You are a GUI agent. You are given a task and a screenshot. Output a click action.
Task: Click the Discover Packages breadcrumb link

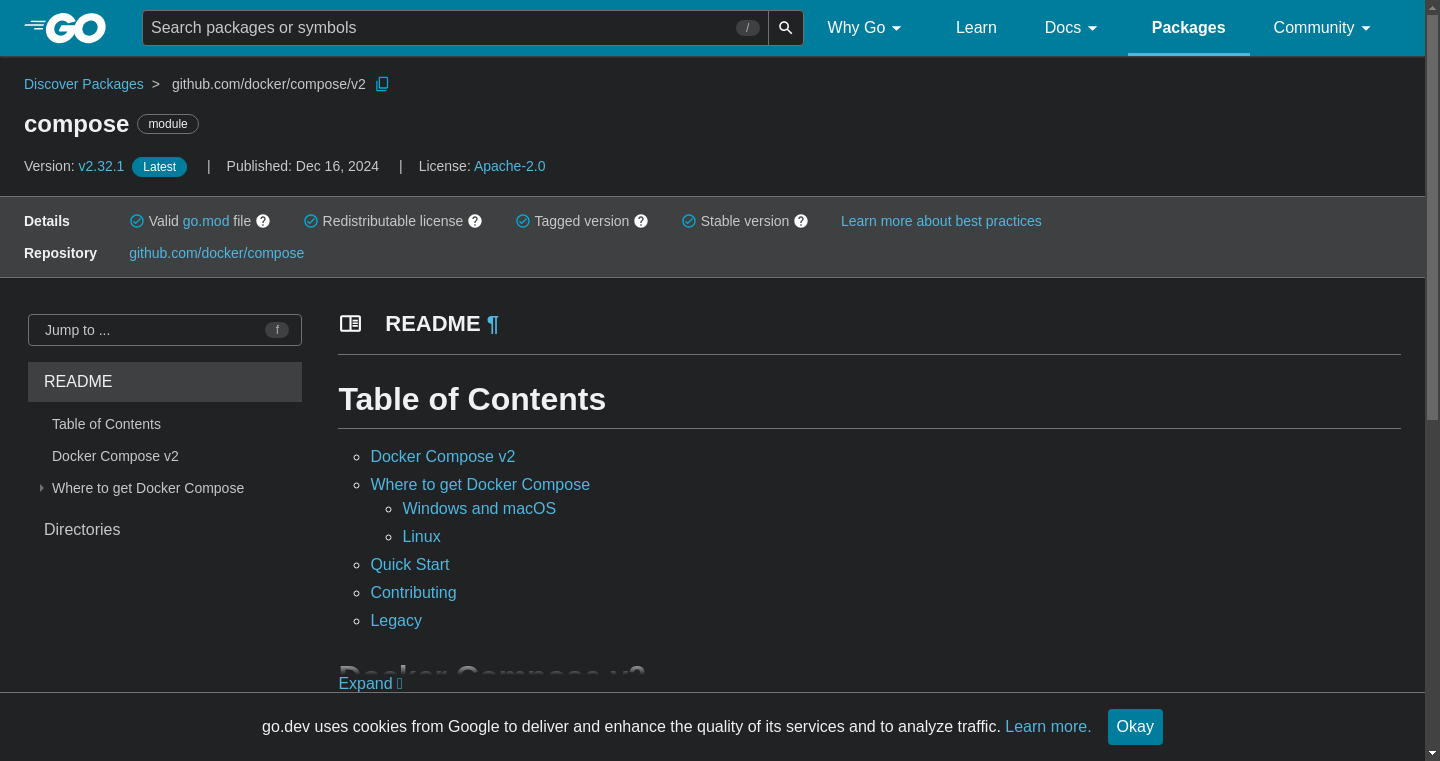[x=84, y=84]
